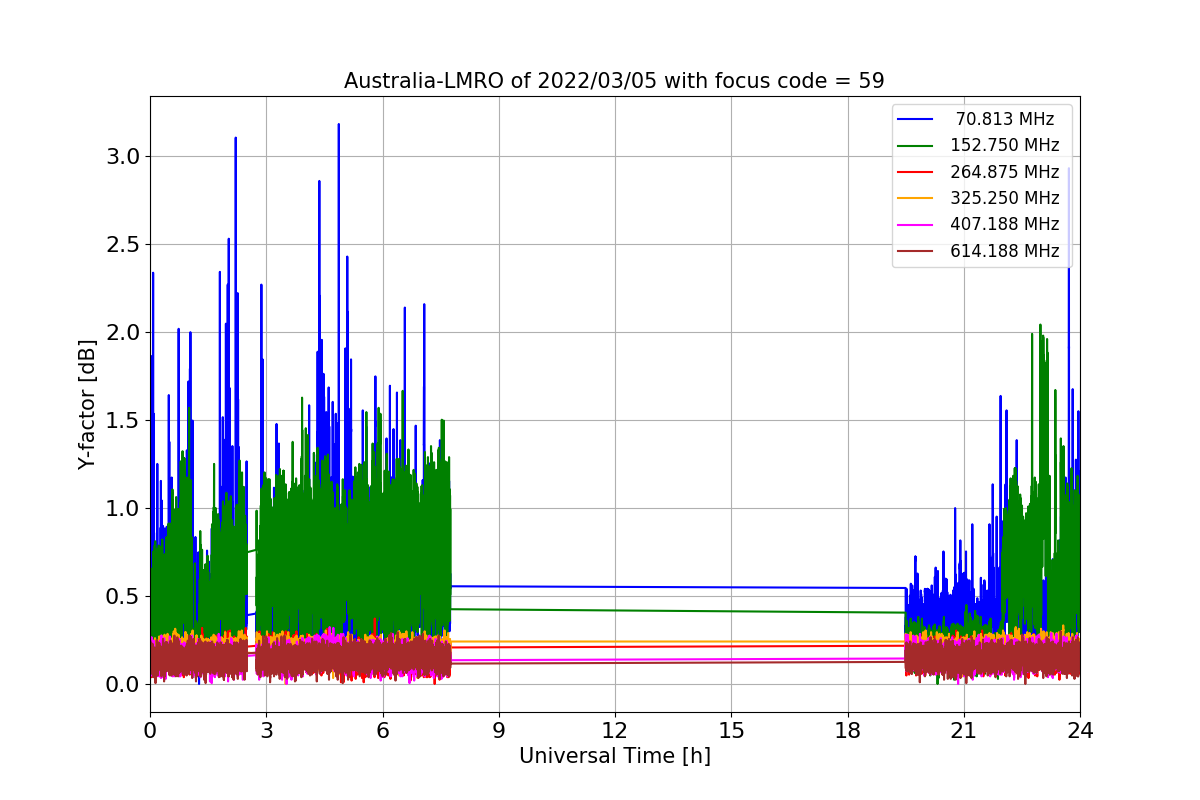Select the 152.750 MHz legend label

pyautogui.click(x=1005, y=145)
